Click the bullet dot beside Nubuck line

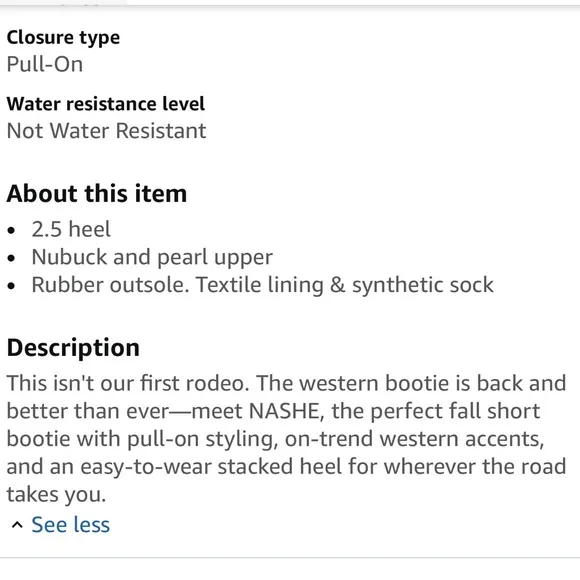pyautogui.click(x=11, y=258)
